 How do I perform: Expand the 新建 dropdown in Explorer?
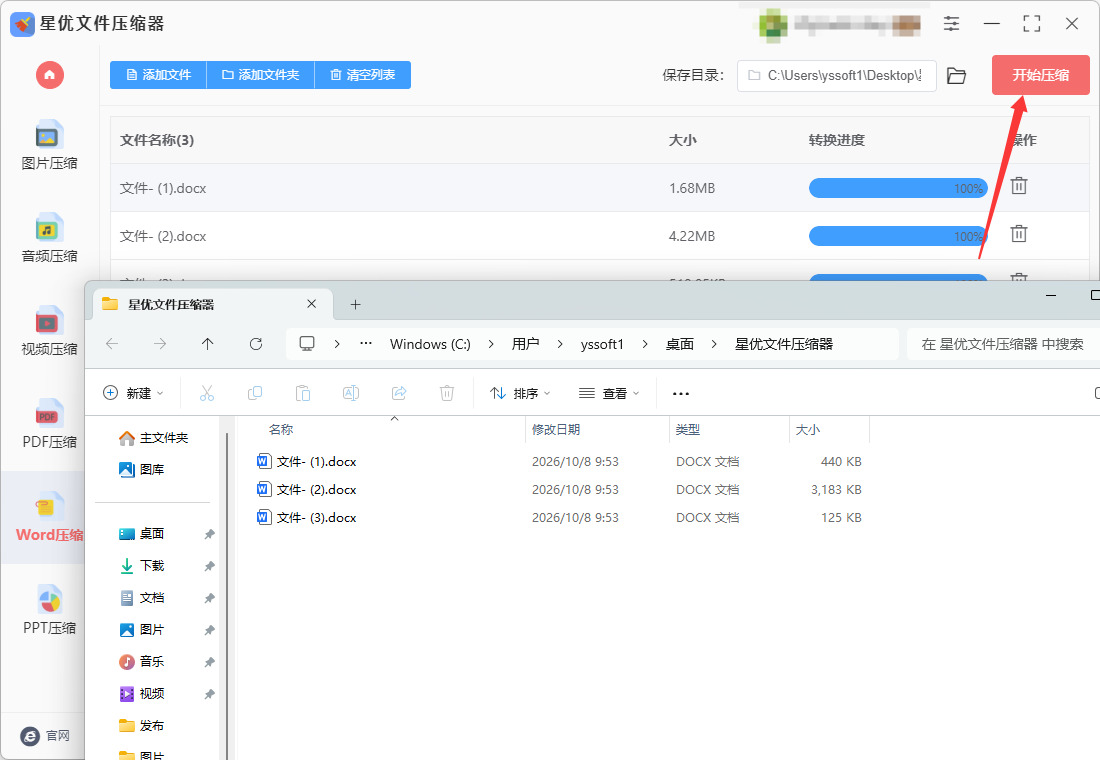tap(133, 393)
